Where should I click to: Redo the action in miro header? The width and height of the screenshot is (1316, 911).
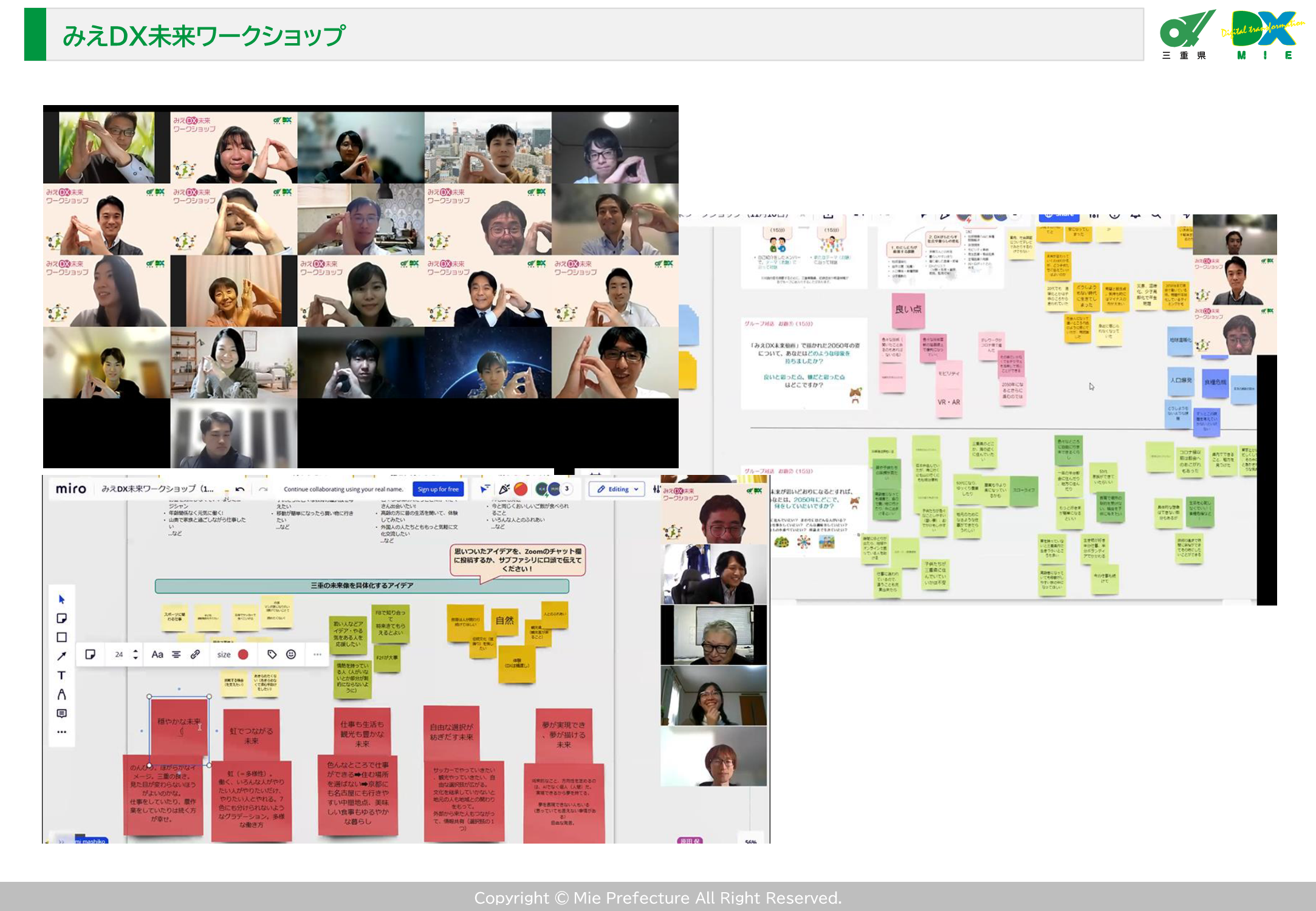(x=263, y=489)
